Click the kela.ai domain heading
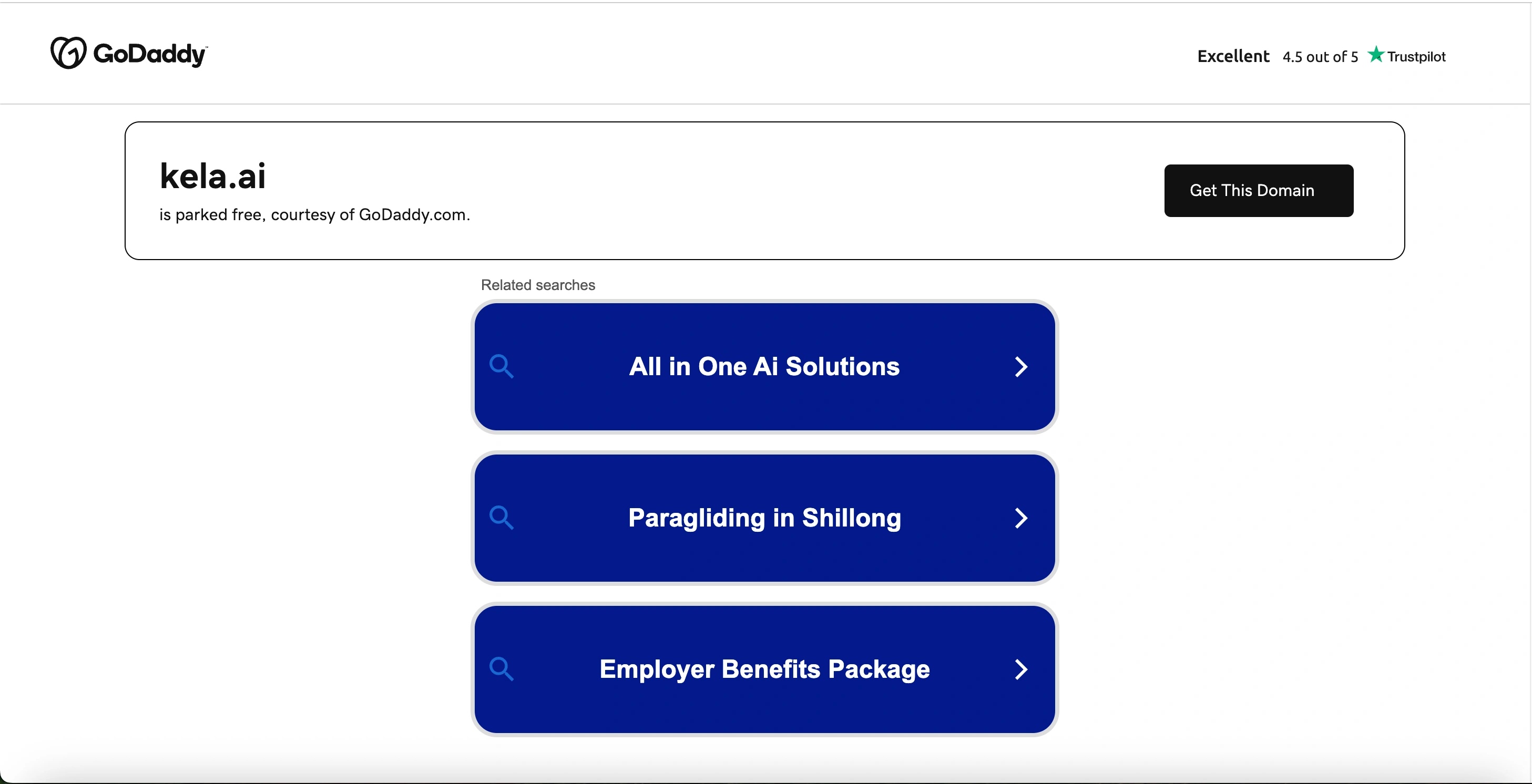The height and width of the screenshot is (784, 1532). pos(212,176)
